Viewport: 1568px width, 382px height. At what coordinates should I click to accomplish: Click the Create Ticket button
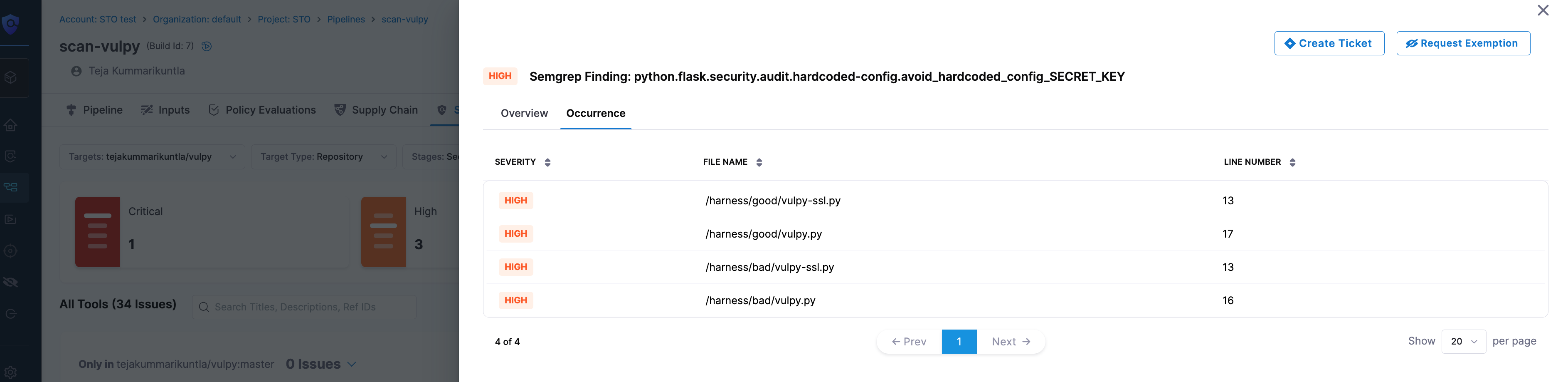pos(1328,43)
